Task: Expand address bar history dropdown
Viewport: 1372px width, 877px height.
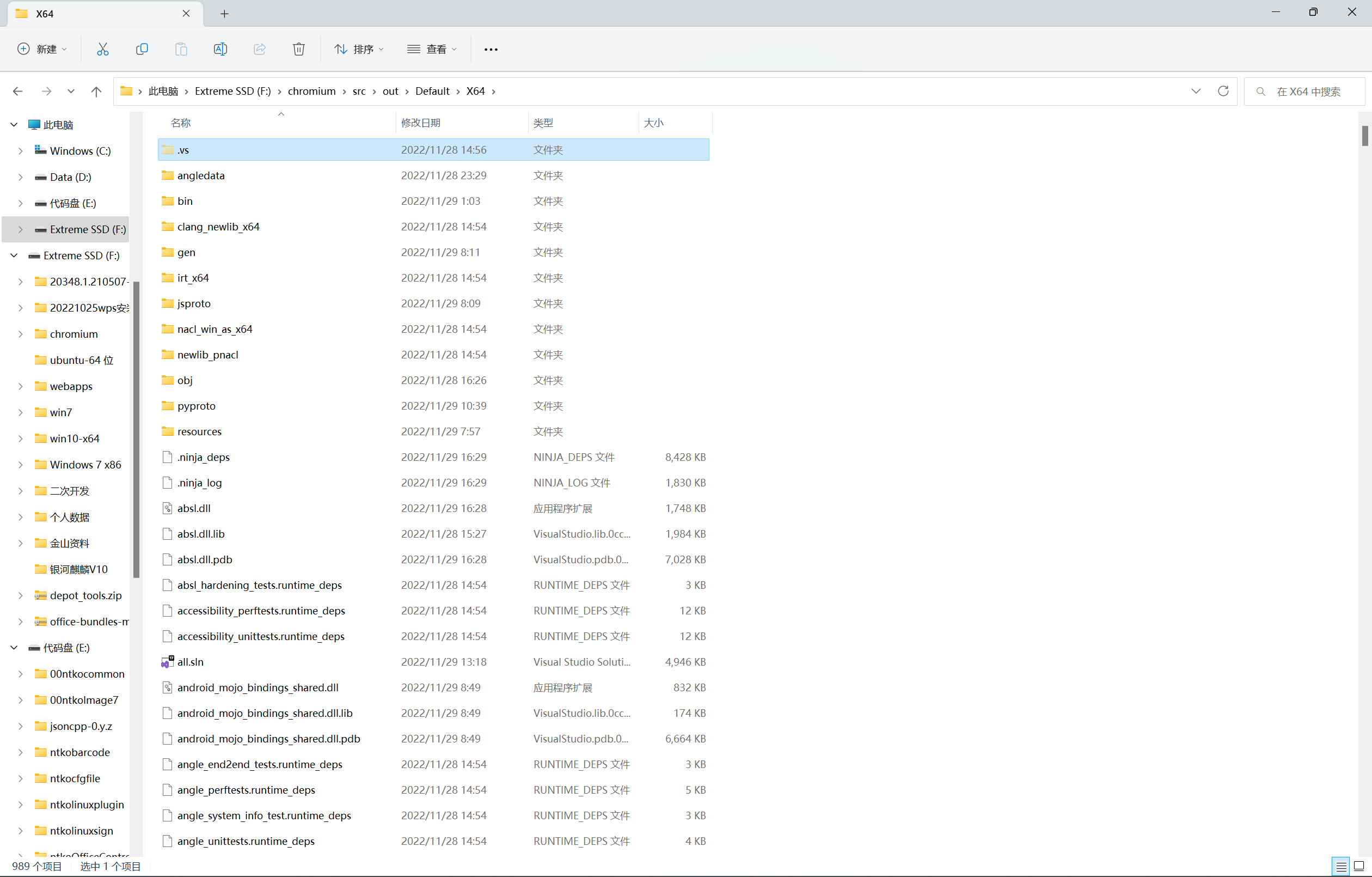Action: tap(1196, 91)
